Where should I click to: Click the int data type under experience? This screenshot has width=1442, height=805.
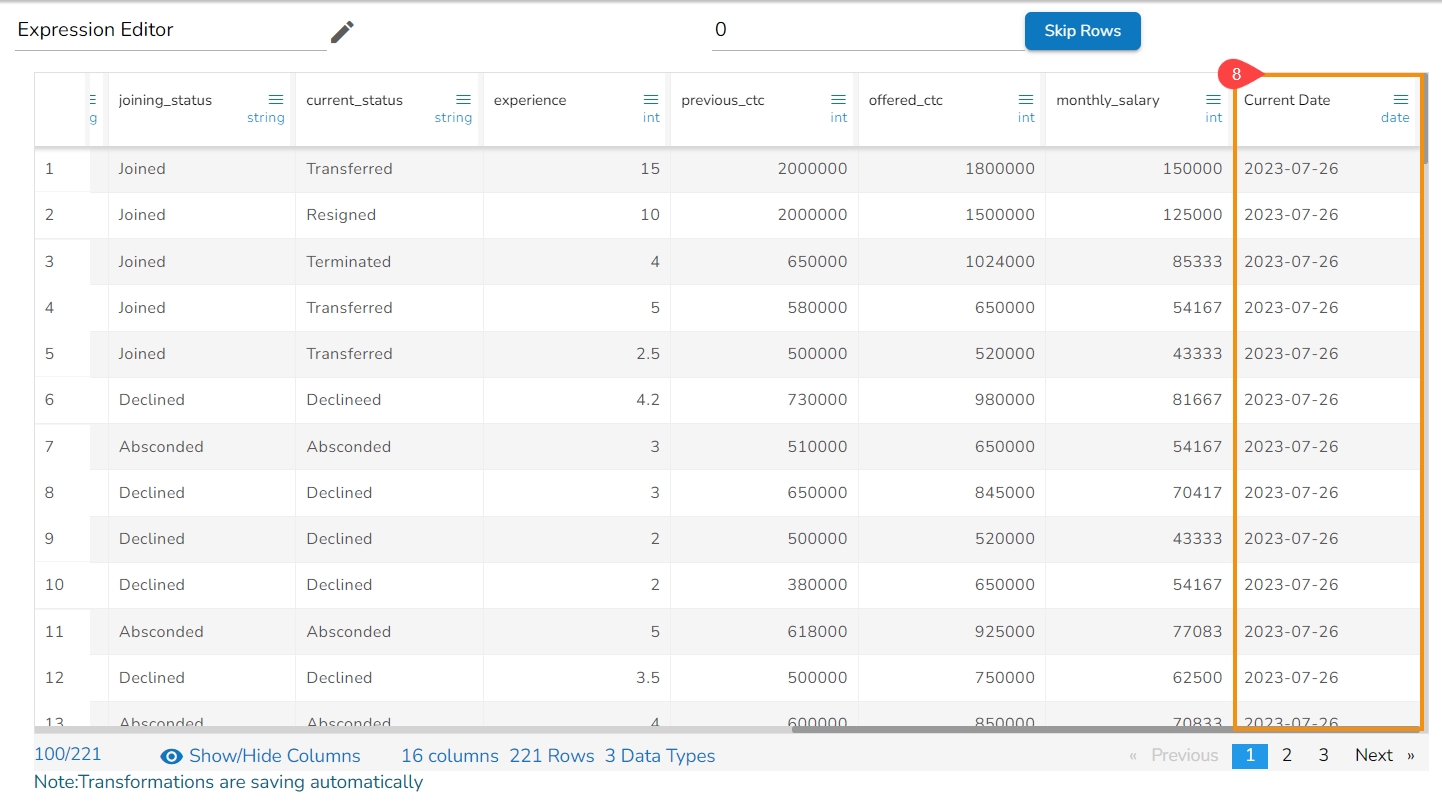pyautogui.click(x=651, y=118)
